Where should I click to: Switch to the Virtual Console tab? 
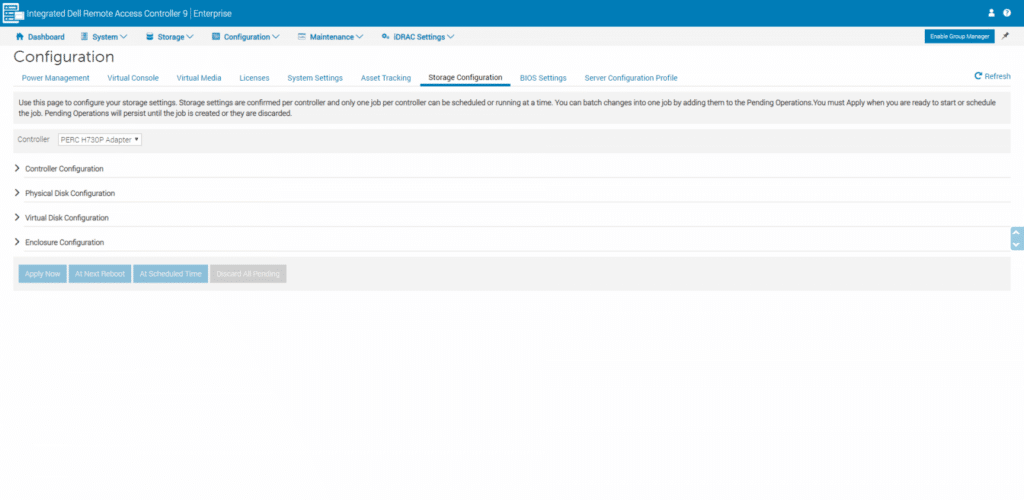[133, 78]
